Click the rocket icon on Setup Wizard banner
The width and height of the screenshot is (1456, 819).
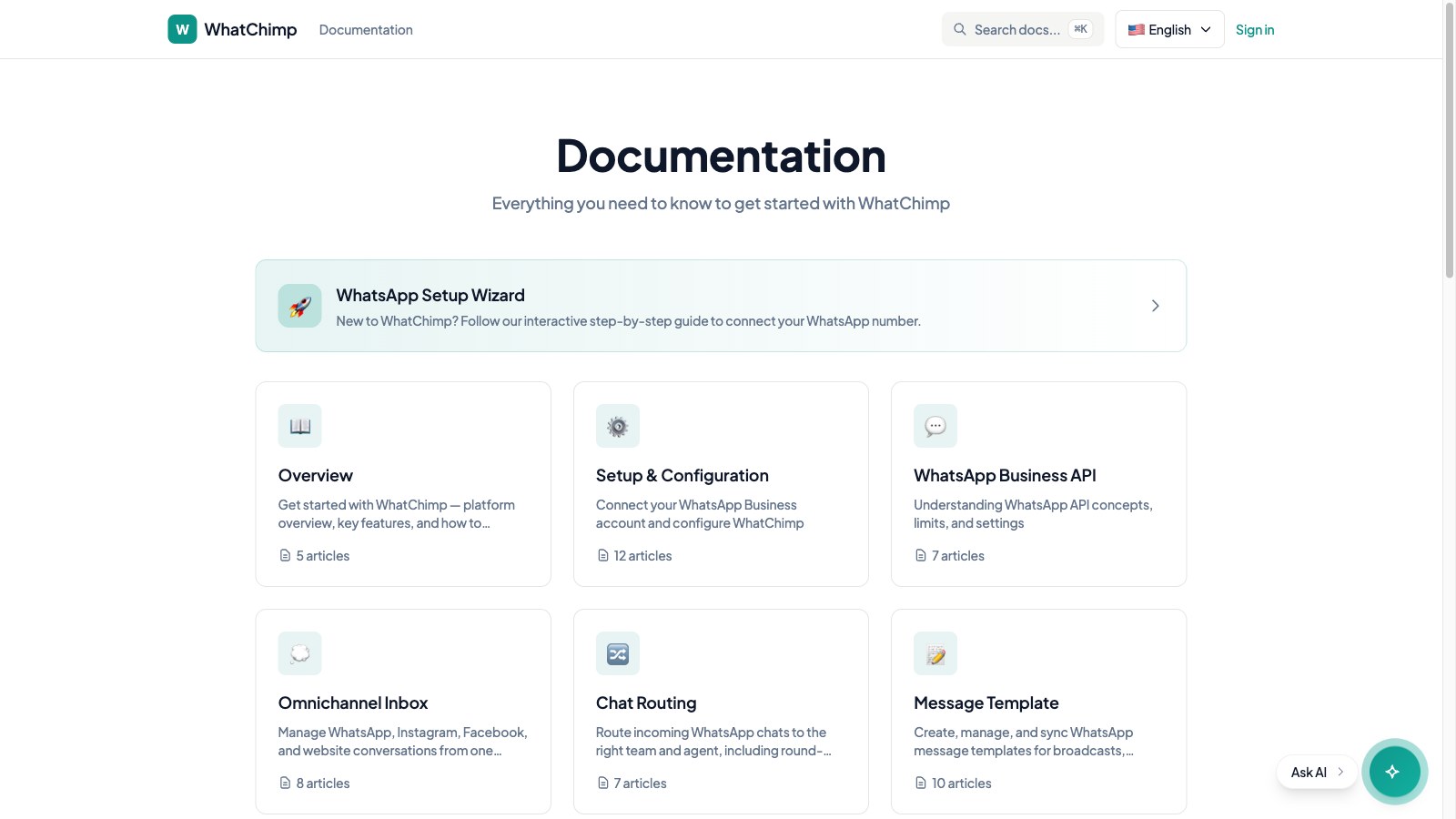(299, 306)
